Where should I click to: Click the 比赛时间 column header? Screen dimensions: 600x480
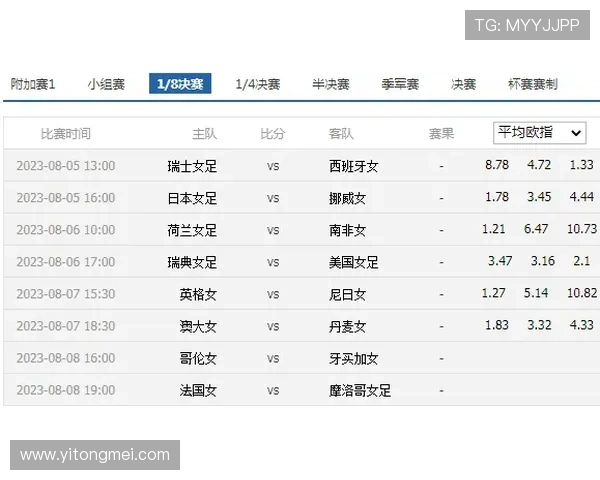tap(66, 134)
